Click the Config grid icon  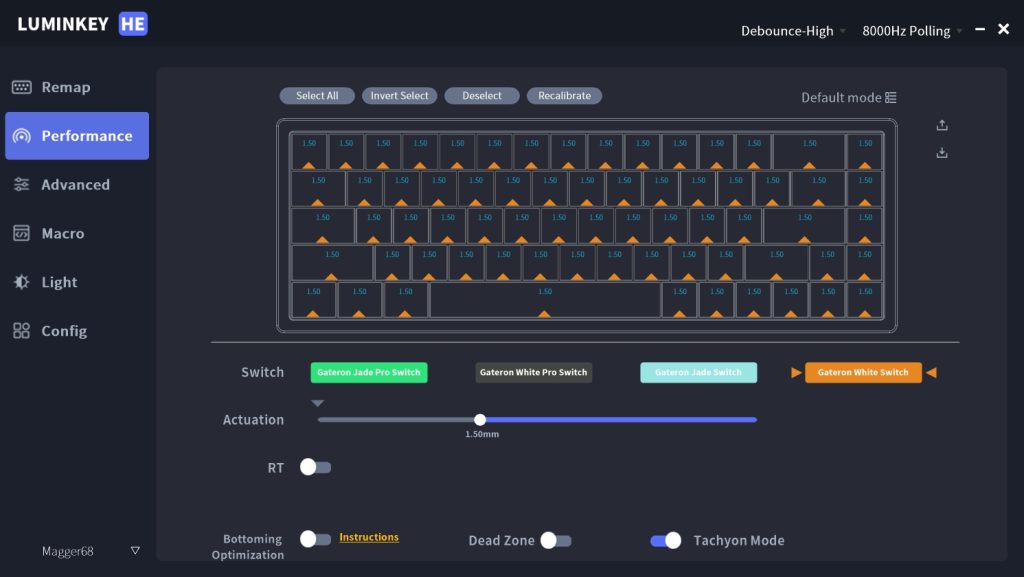click(21, 331)
